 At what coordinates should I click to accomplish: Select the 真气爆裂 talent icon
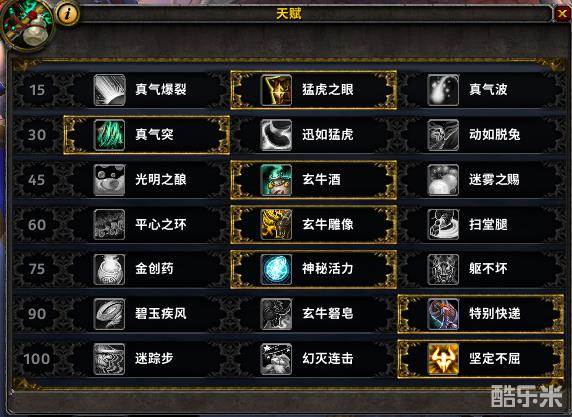pos(109,90)
